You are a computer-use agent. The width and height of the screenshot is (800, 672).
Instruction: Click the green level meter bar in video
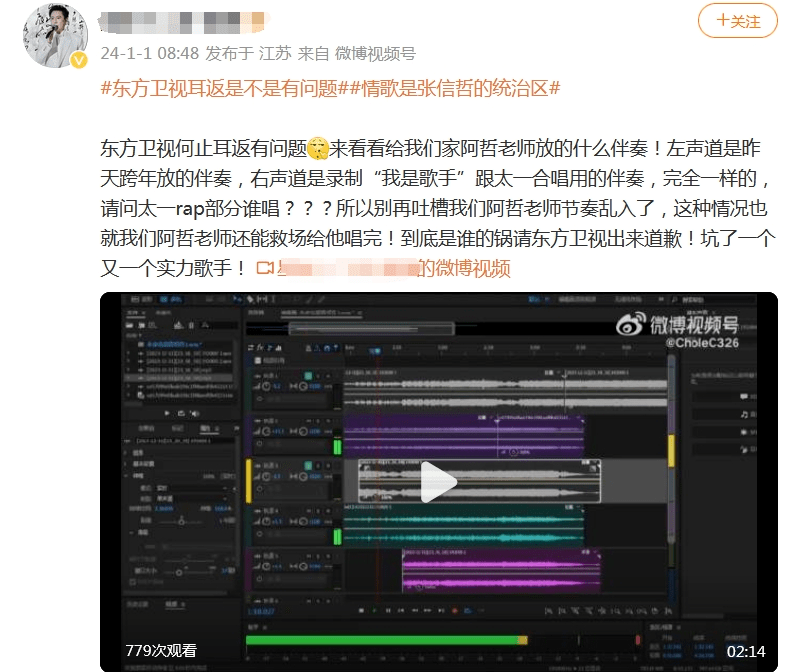click(x=382, y=640)
